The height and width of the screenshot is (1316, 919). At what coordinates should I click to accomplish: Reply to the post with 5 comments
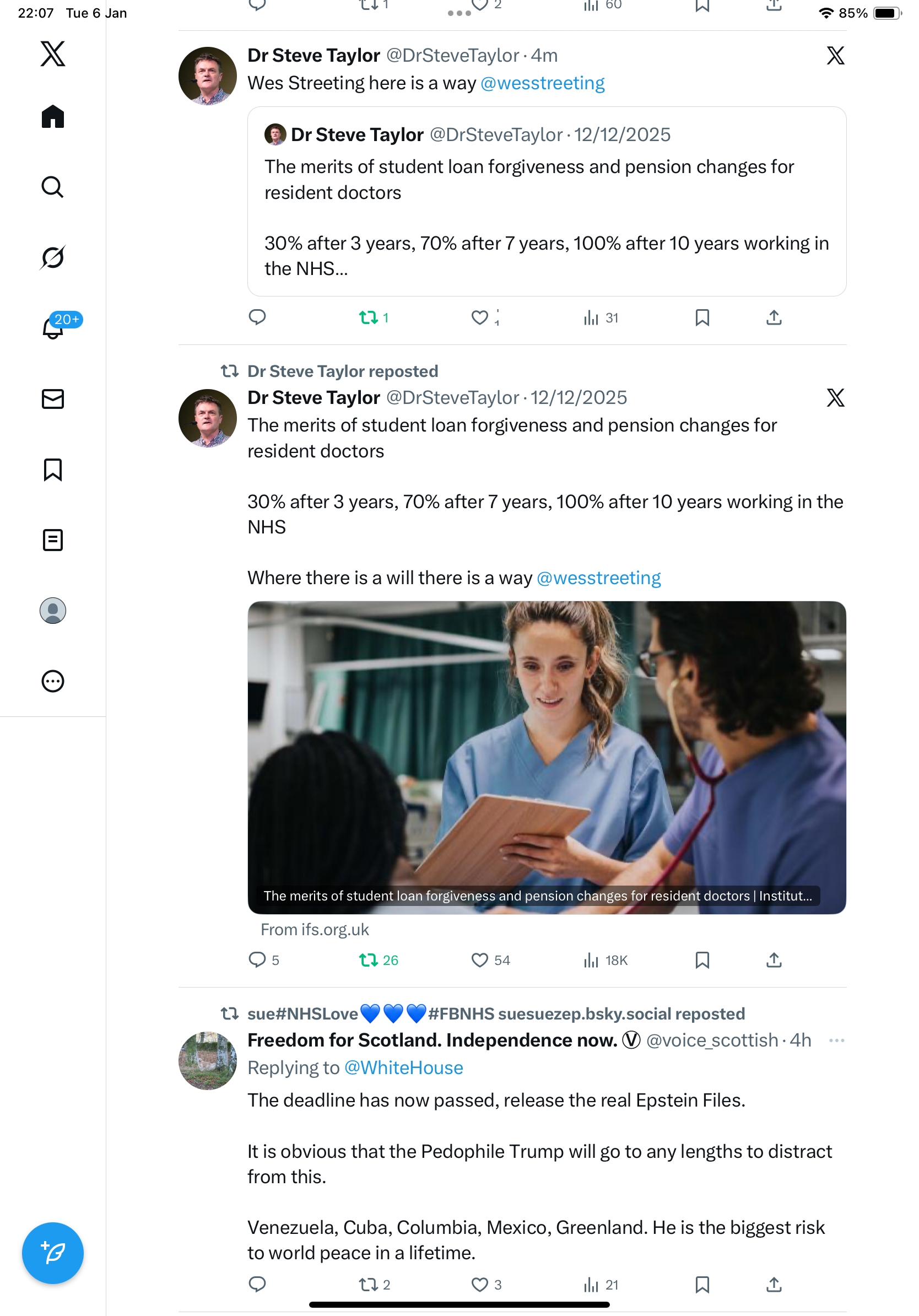point(257,960)
